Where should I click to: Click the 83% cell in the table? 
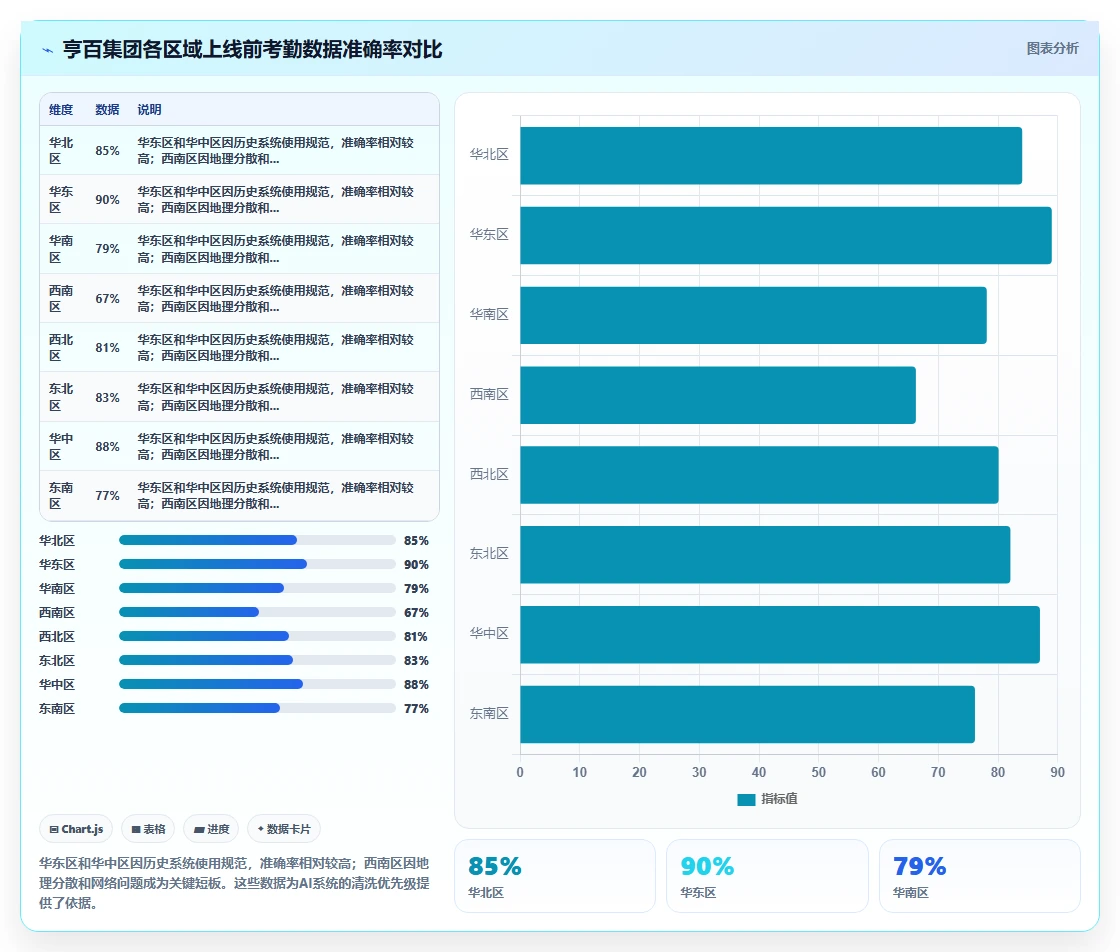(107, 398)
